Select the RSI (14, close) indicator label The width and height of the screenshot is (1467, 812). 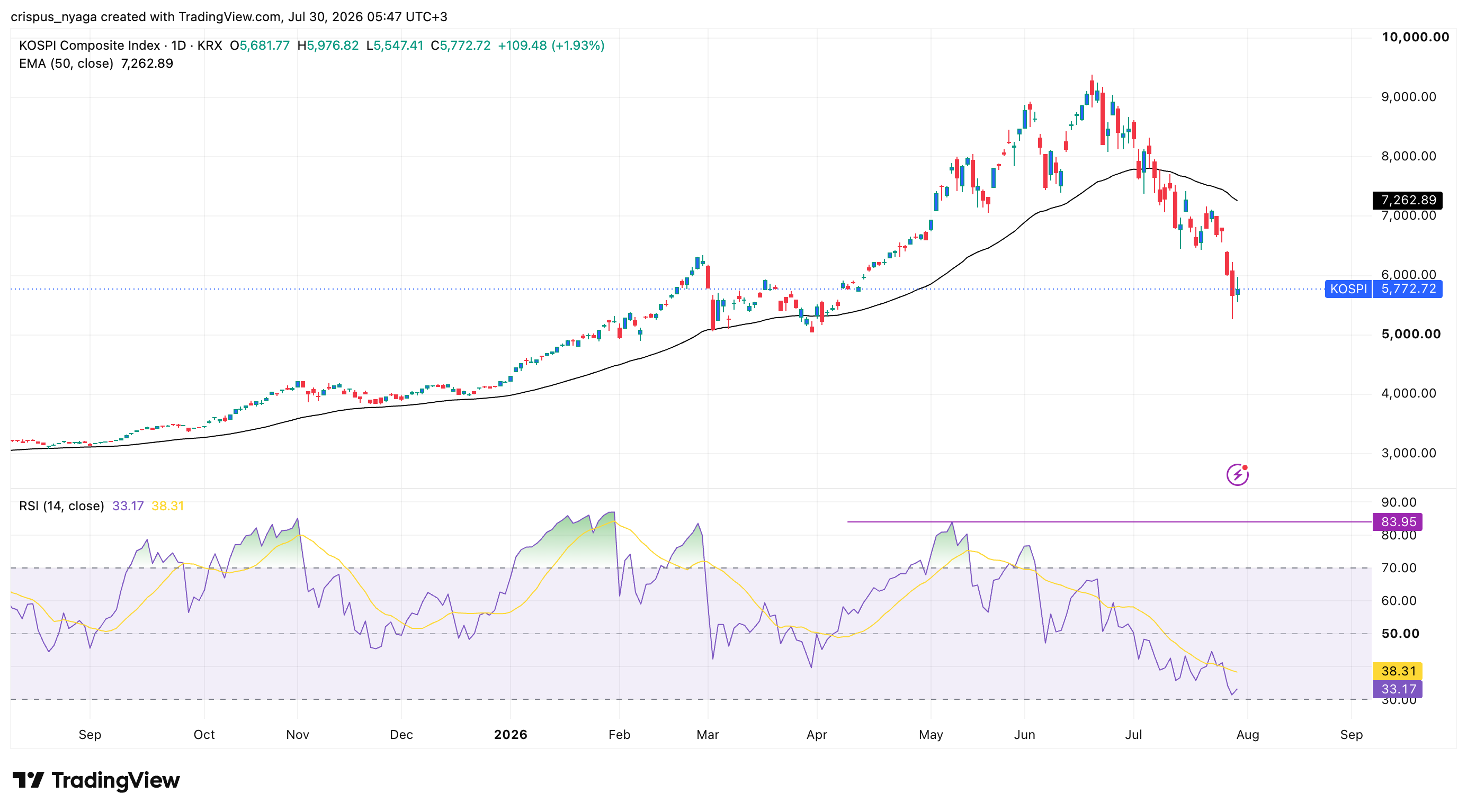point(61,506)
